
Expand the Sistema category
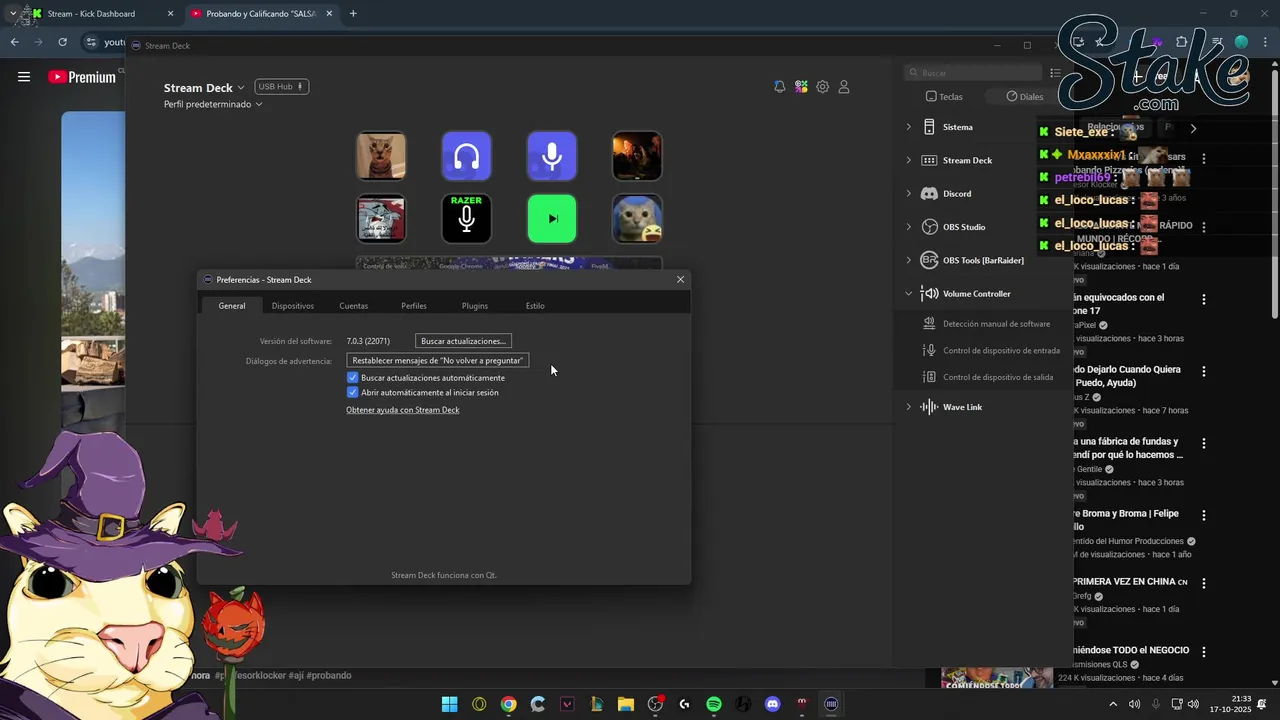(x=908, y=127)
